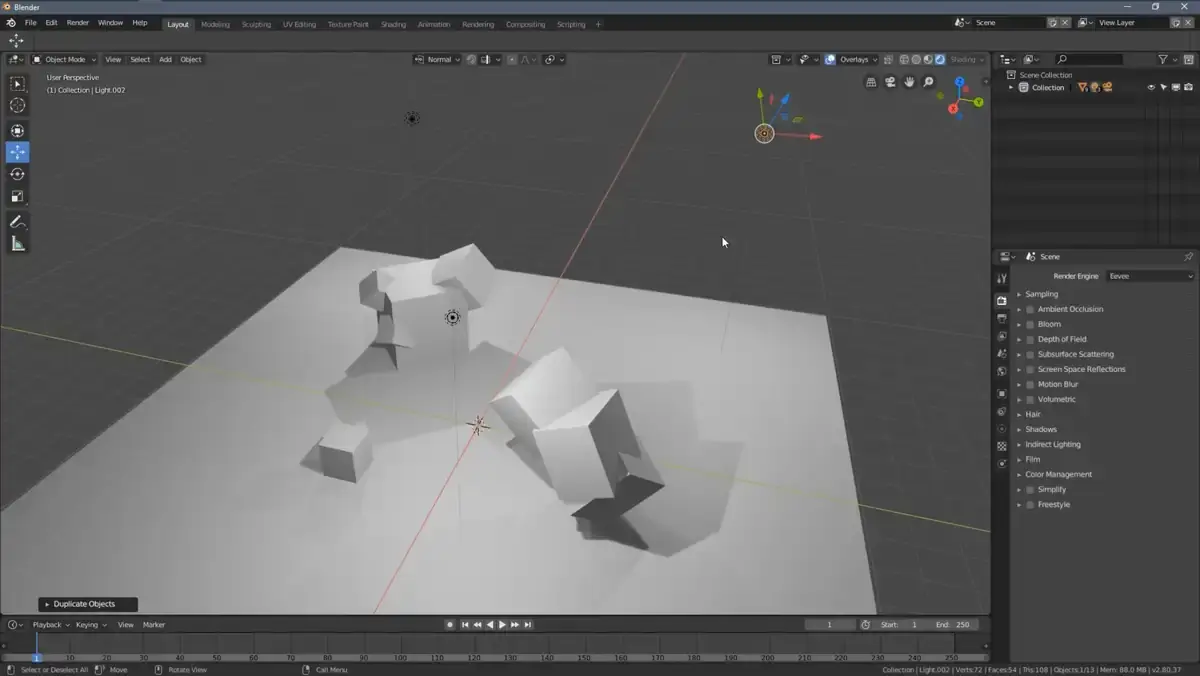
Task: Open the Render menu
Action: click(78, 23)
